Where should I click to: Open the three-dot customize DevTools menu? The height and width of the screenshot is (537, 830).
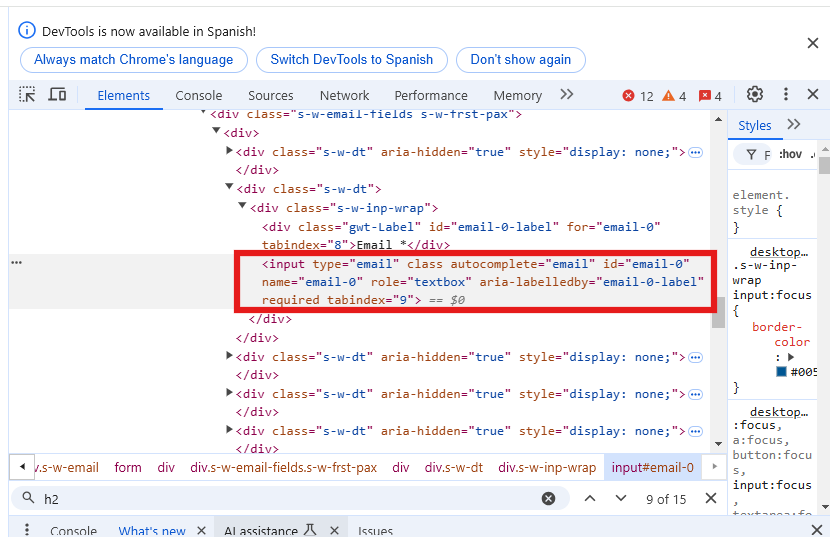786,94
